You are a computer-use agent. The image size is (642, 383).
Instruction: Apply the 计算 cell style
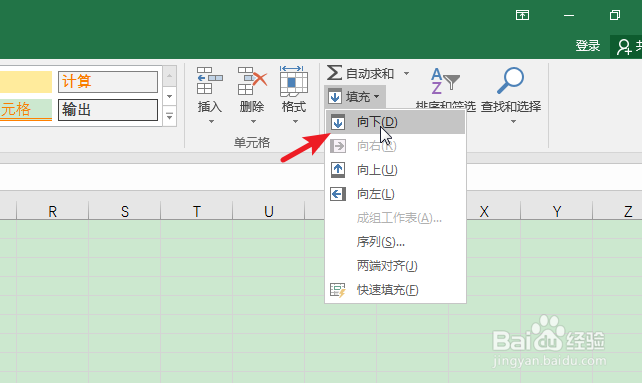[x=108, y=82]
